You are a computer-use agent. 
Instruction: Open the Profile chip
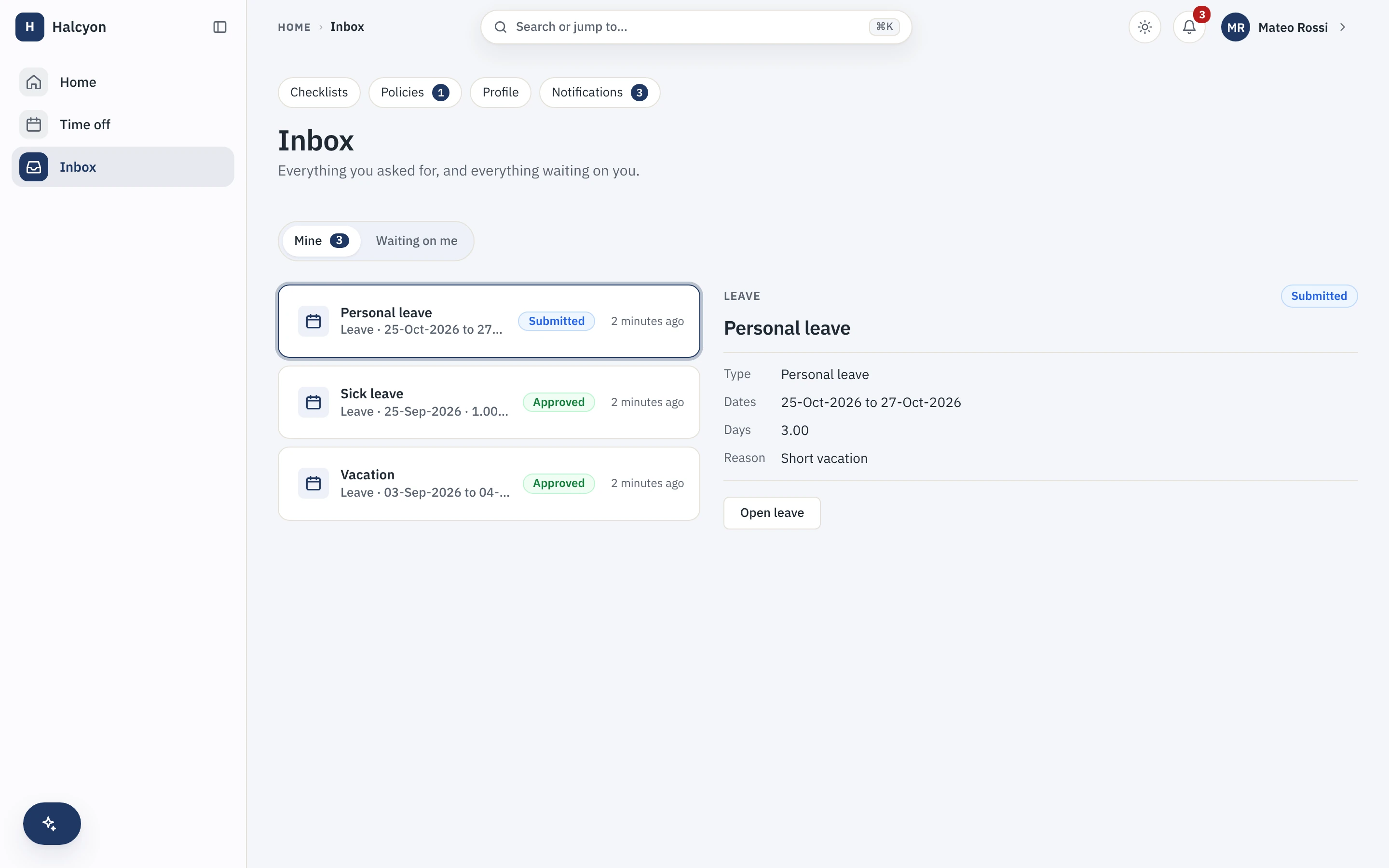click(501, 93)
